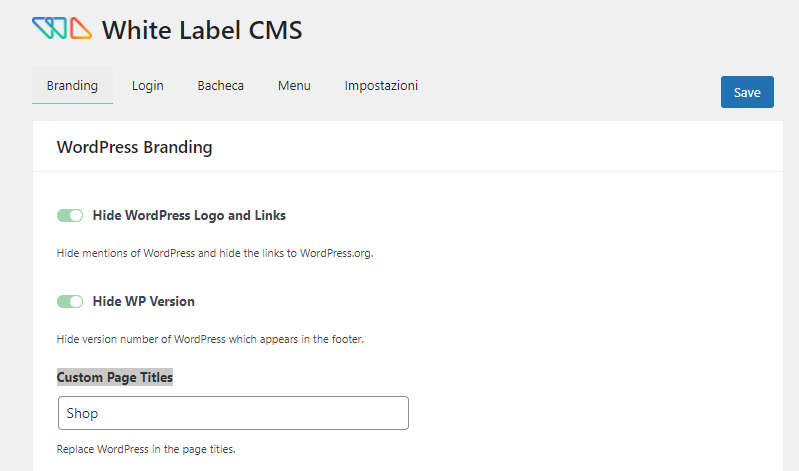Switch to the Branding tab
799x471 pixels.
click(72, 86)
